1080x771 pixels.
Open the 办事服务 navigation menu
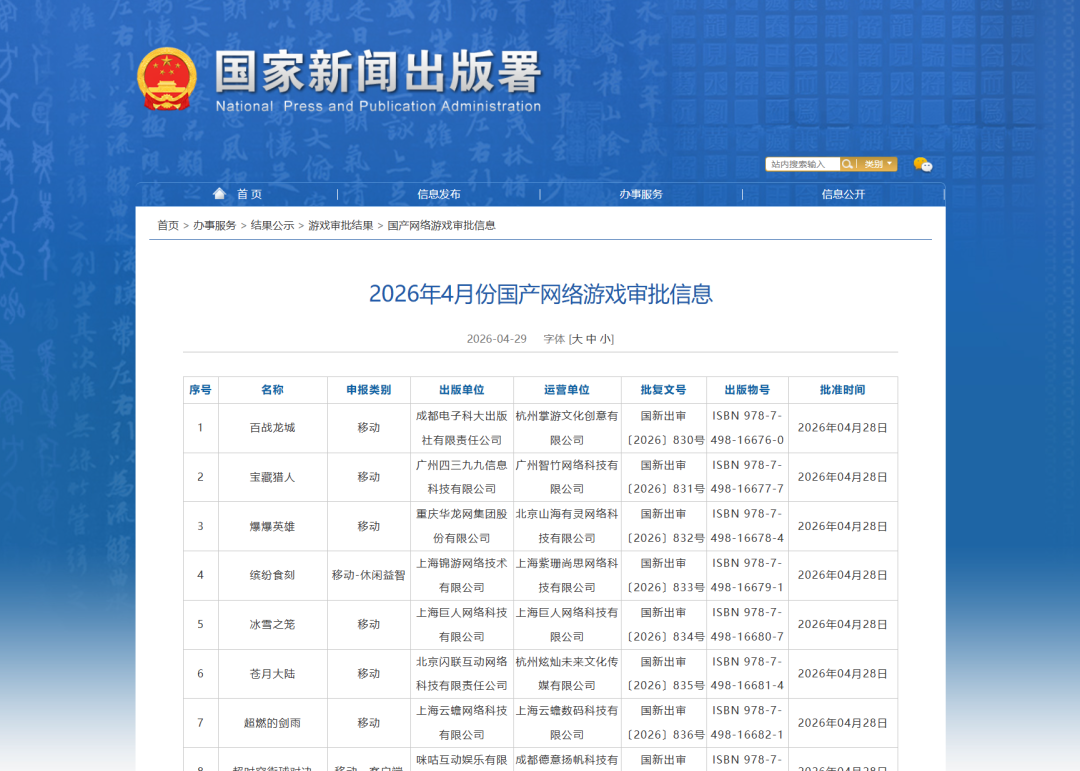point(641,194)
